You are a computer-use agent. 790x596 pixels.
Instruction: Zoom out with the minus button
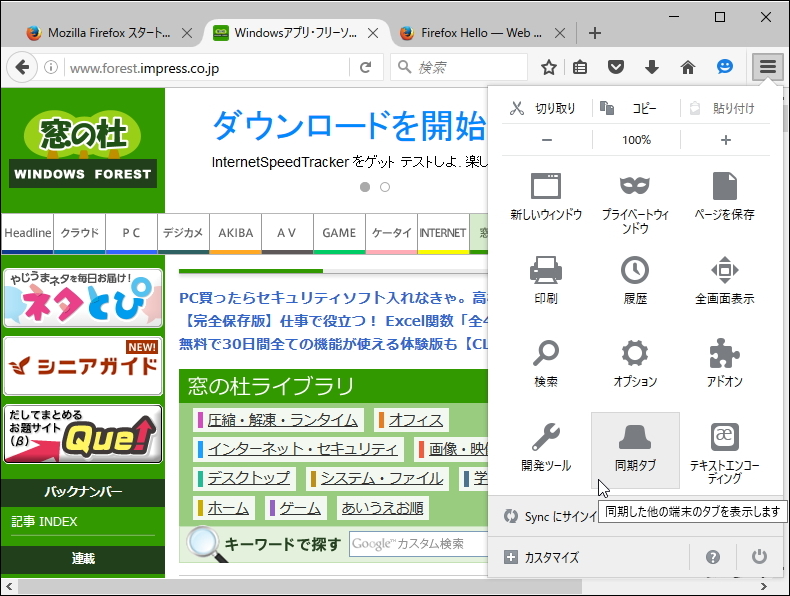[x=547, y=140]
